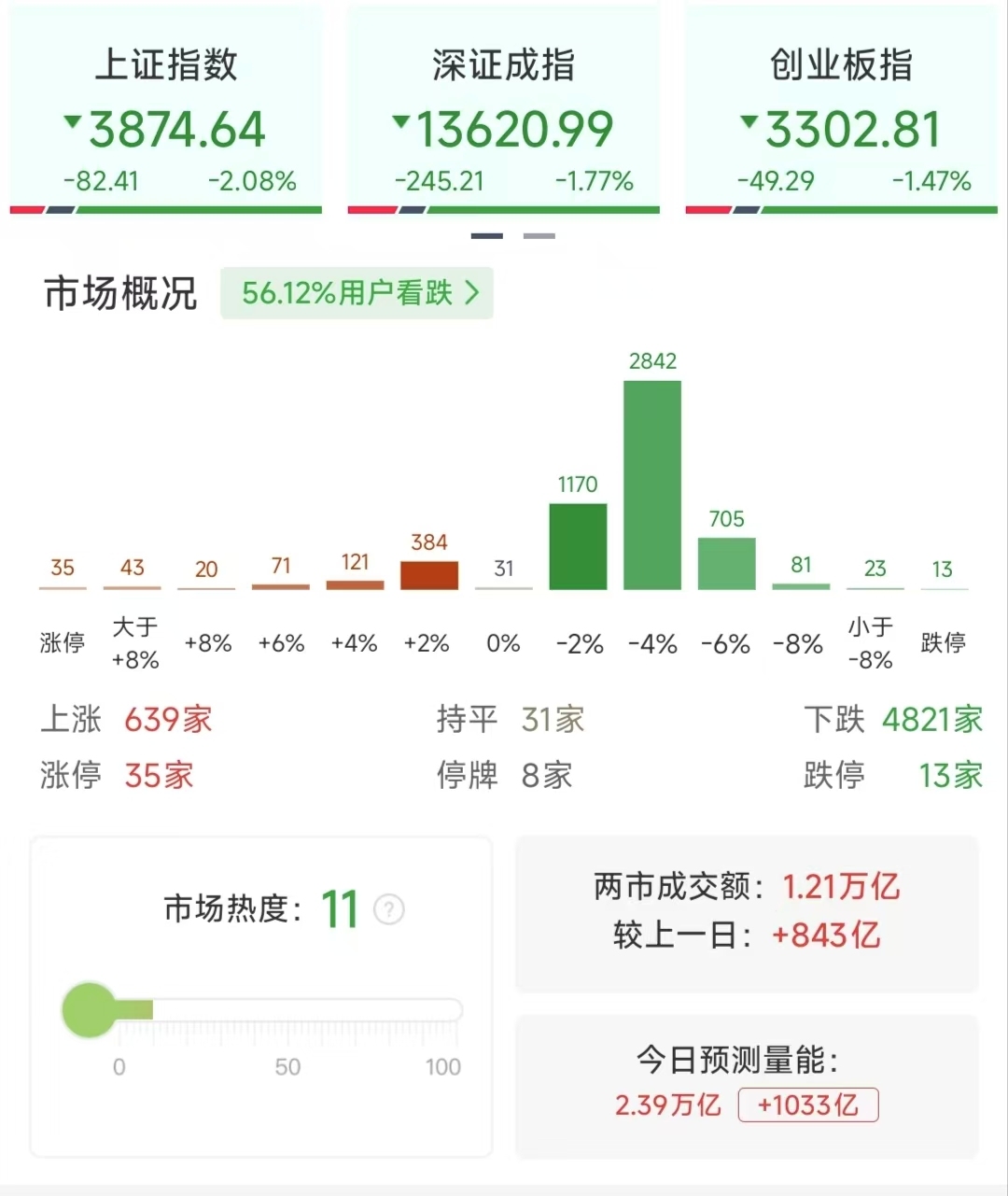Tap the green thermometer bulb indicator
This screenshot has width=1008, height=1196.
tap(90, 1010)
